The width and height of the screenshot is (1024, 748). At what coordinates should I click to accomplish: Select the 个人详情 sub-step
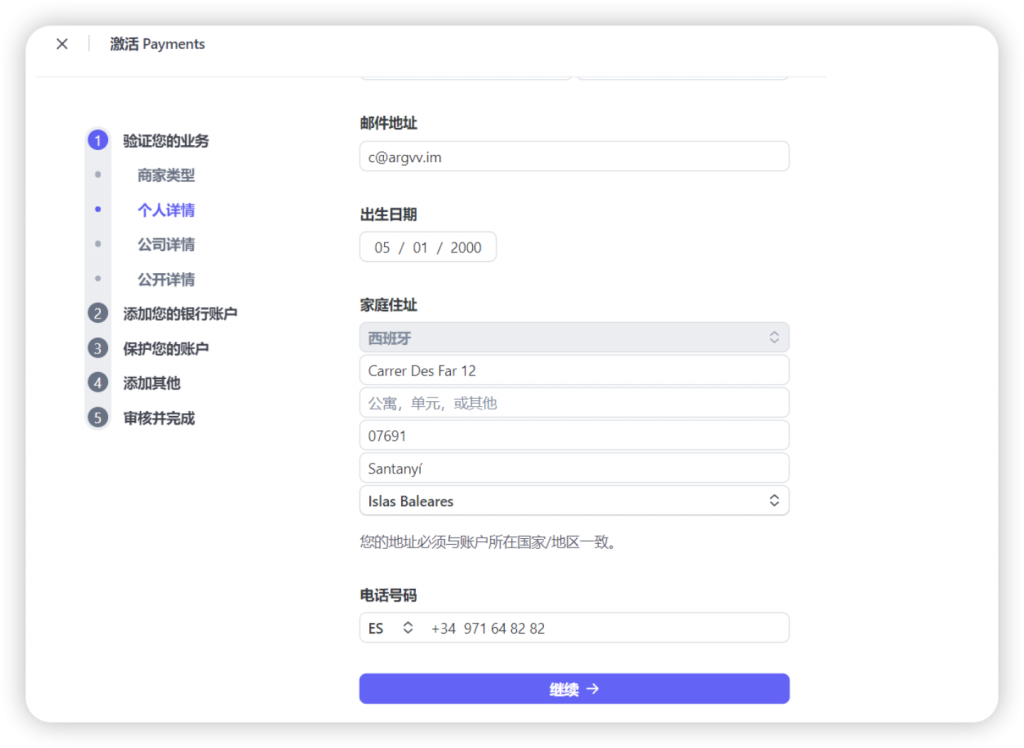point(166,210)
